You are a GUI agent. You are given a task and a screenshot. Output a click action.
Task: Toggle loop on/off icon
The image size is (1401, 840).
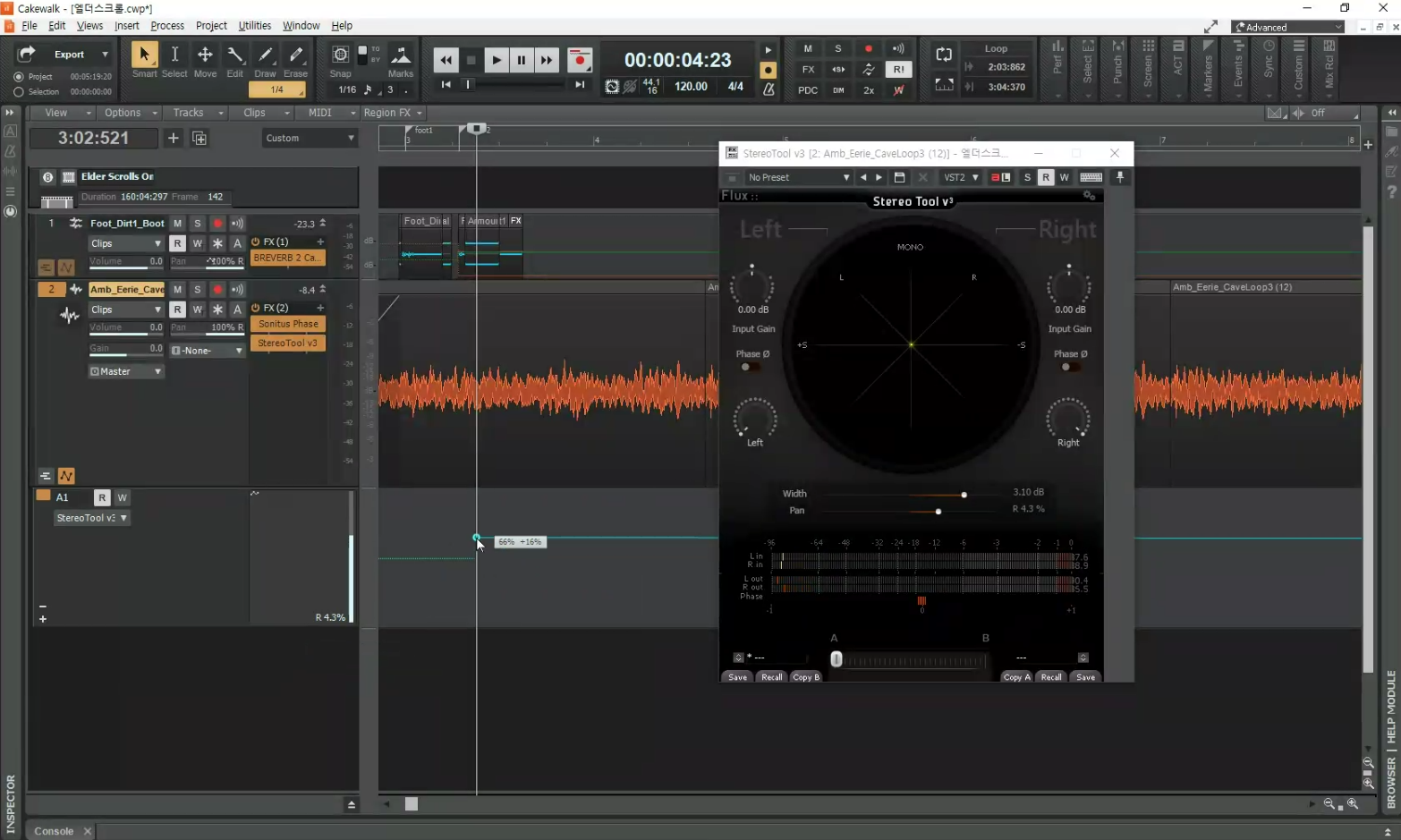click(x=944, y=55)
